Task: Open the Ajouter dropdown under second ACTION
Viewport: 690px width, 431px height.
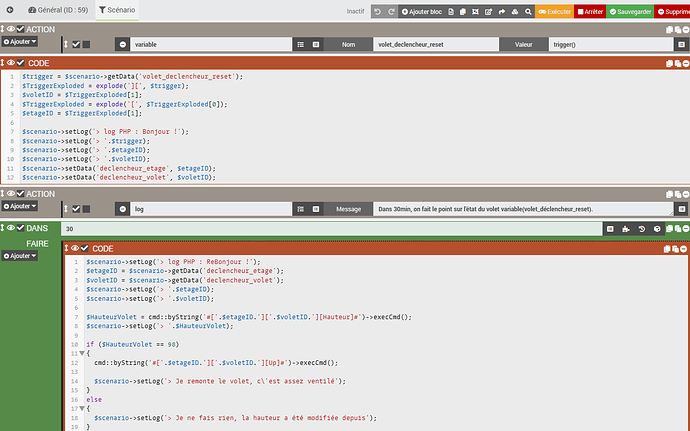Action: click(22, 205)
